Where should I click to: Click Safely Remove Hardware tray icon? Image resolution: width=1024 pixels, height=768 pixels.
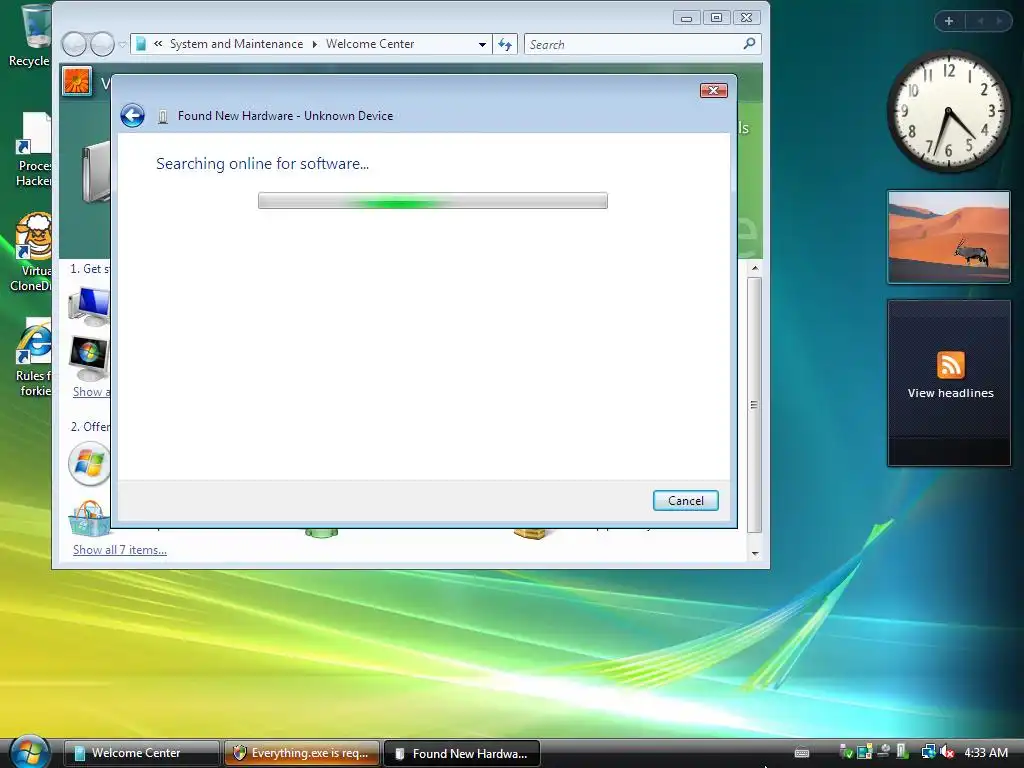846,752
